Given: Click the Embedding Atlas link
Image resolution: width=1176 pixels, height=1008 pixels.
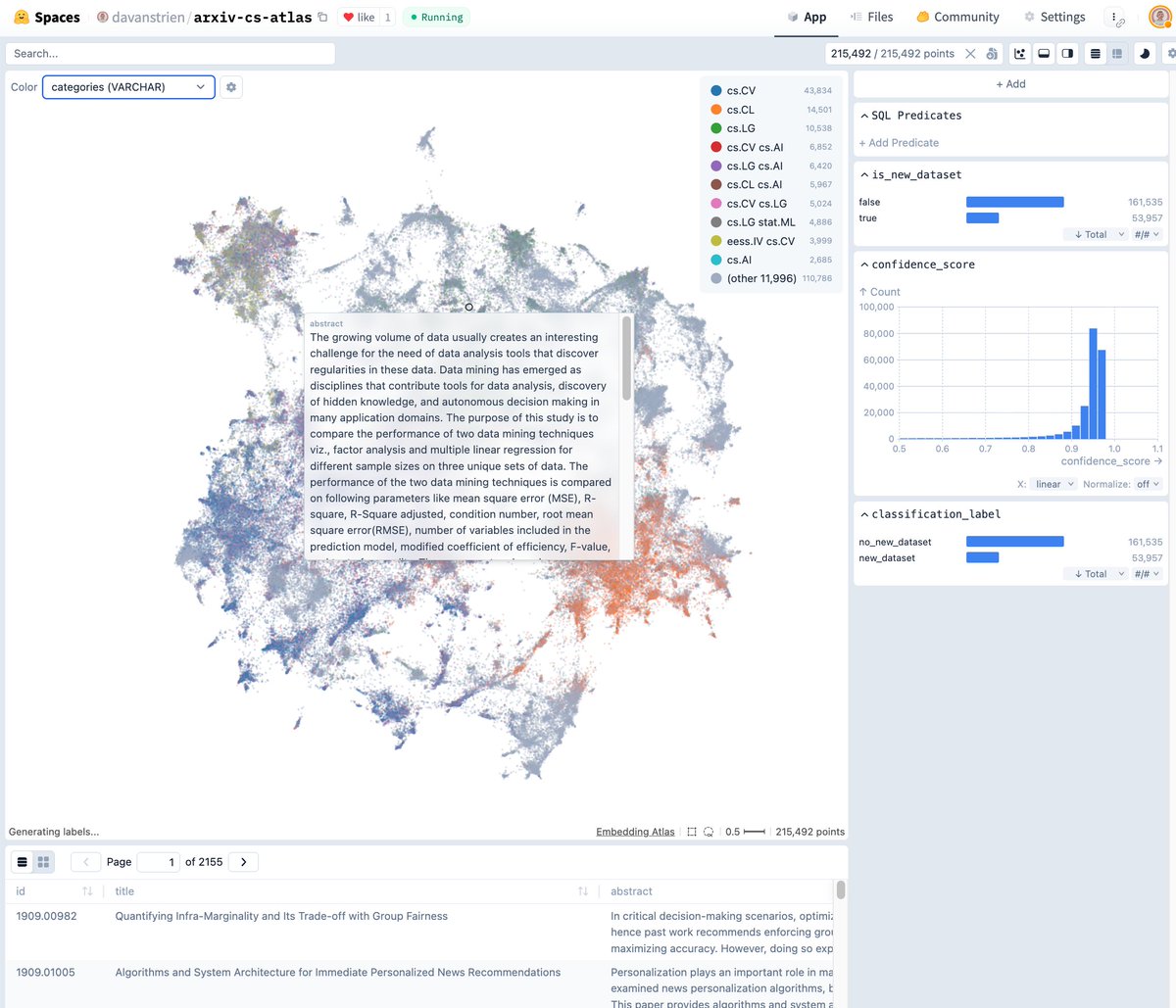Looking at the screenshot, I should pos(635,832).
